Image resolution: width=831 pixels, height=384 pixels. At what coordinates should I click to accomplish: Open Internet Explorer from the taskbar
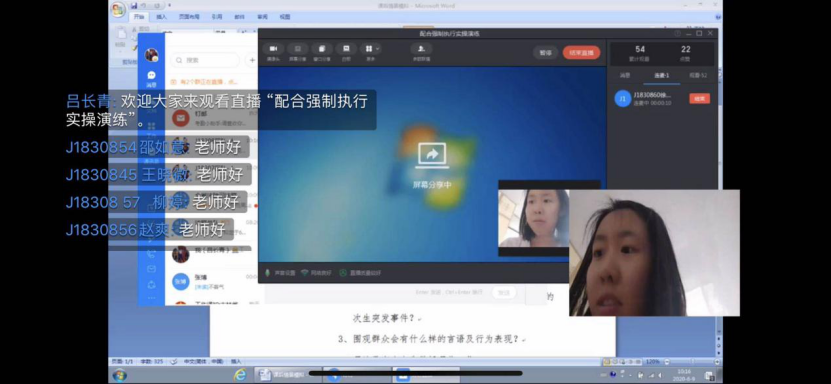[x=240, y=375]
